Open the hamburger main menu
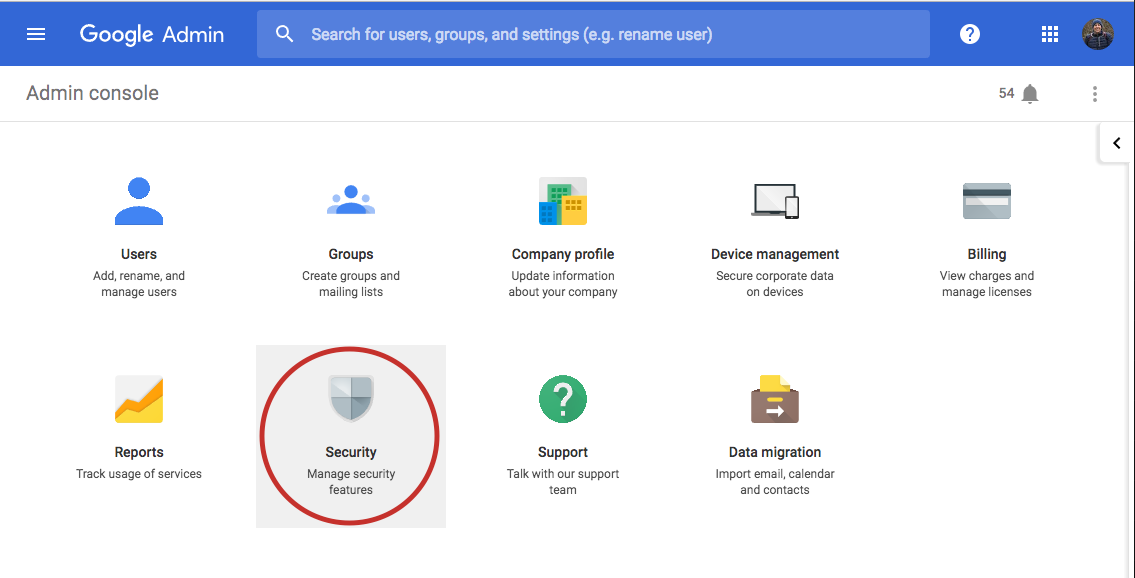1135x578 pixels. [36, 34]
